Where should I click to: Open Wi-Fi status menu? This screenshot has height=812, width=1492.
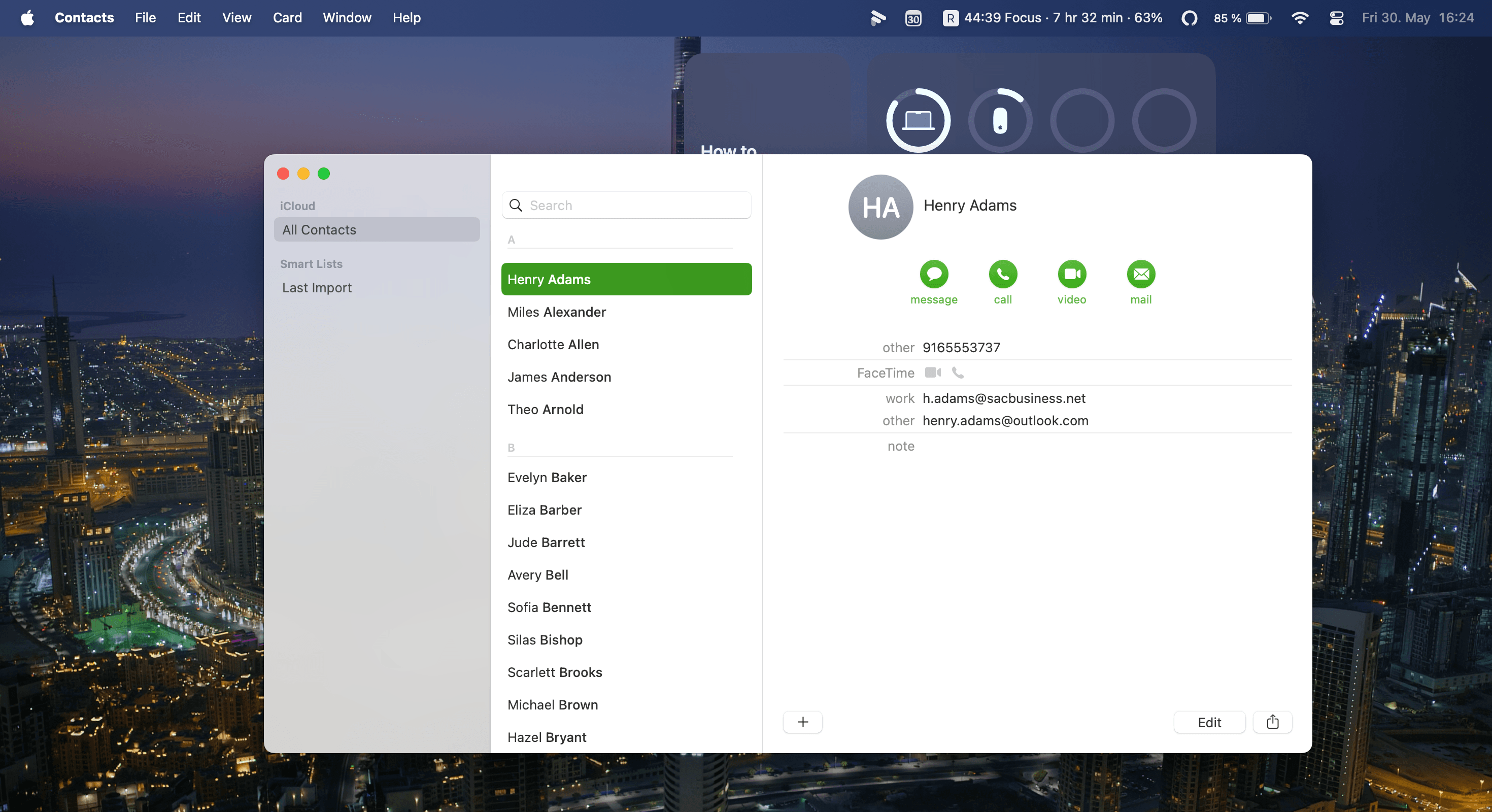pos(1300,18)
